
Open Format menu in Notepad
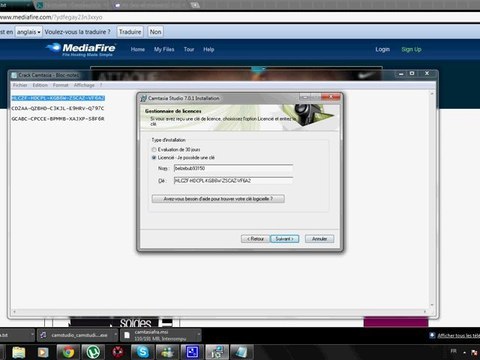click(x=60, y=85)
